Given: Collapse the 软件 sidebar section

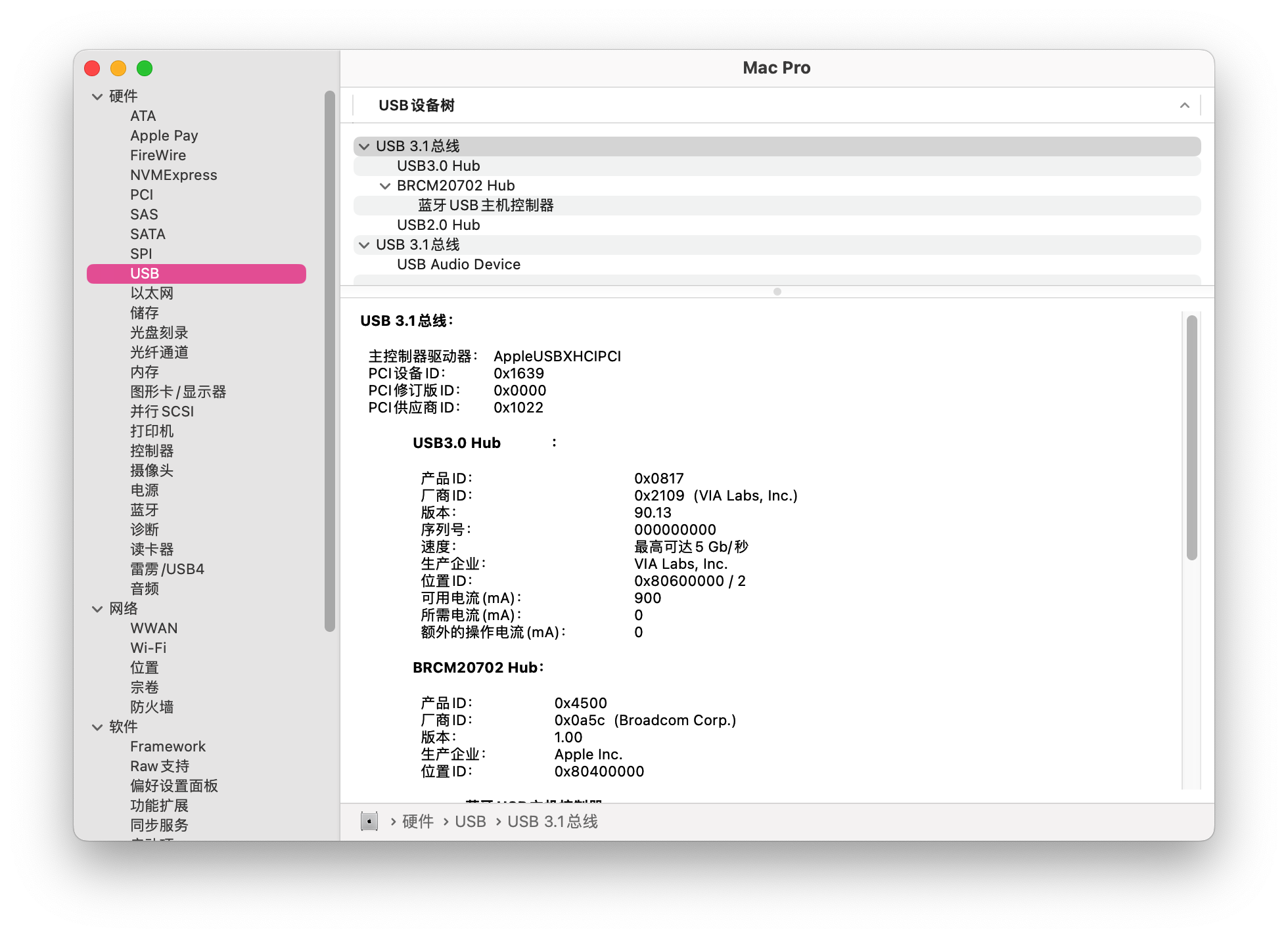Looking at the screenshot, I should pos(97,727).
